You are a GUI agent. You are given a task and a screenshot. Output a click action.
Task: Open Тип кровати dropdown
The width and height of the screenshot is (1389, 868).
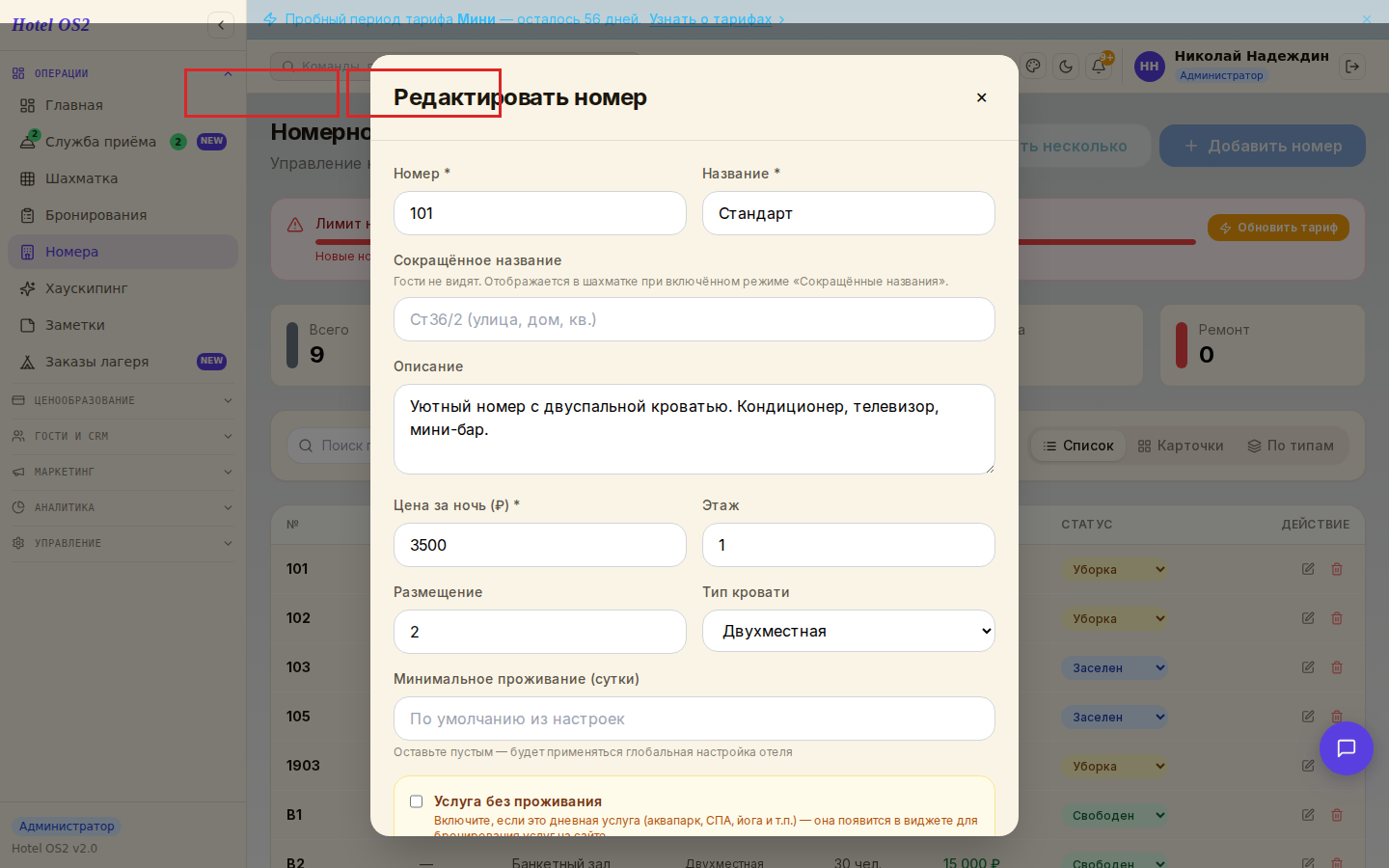(x=849, y=631)
